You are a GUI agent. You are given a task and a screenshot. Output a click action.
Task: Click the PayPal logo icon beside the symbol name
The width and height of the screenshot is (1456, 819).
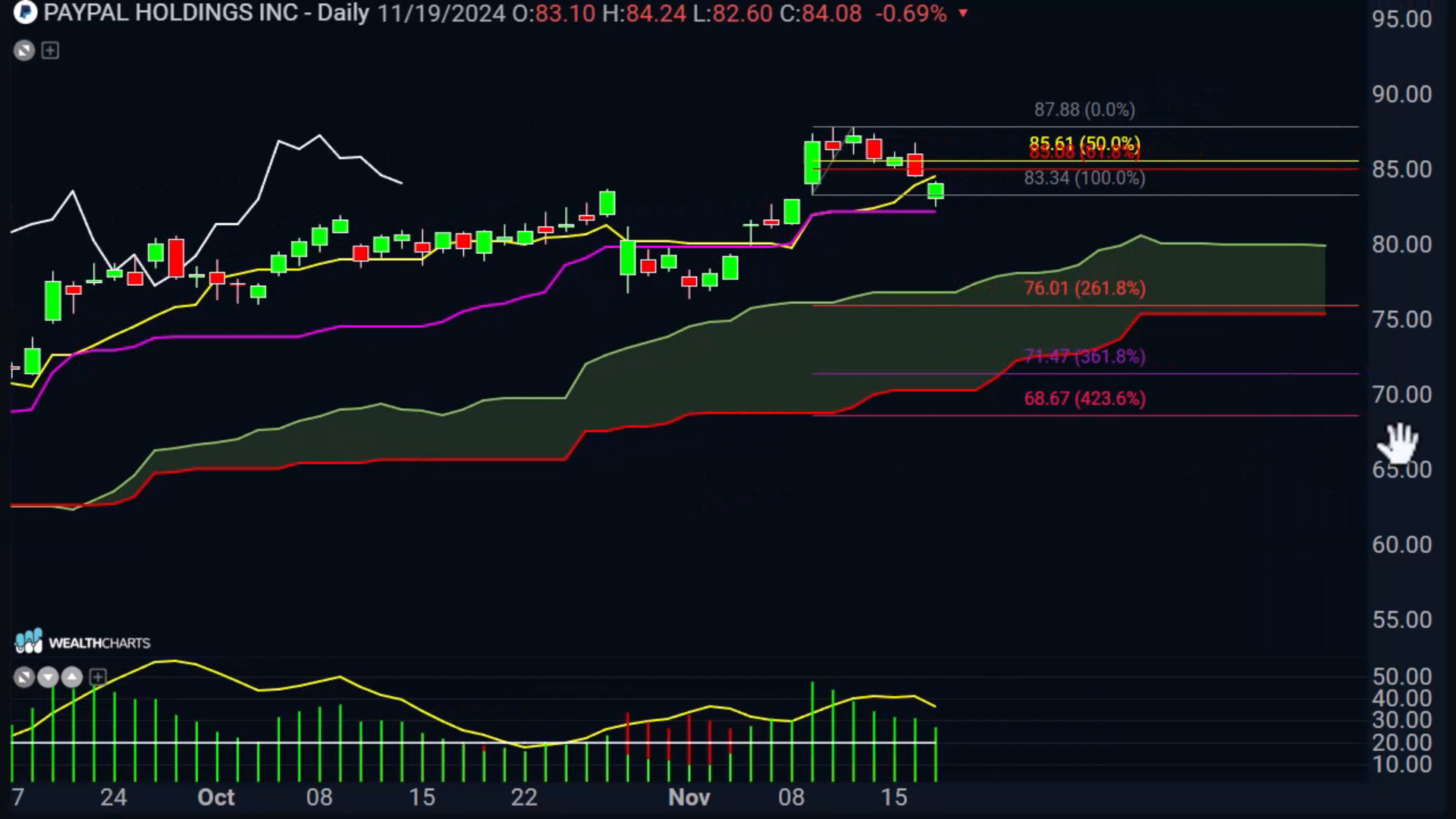click(25, 13)
